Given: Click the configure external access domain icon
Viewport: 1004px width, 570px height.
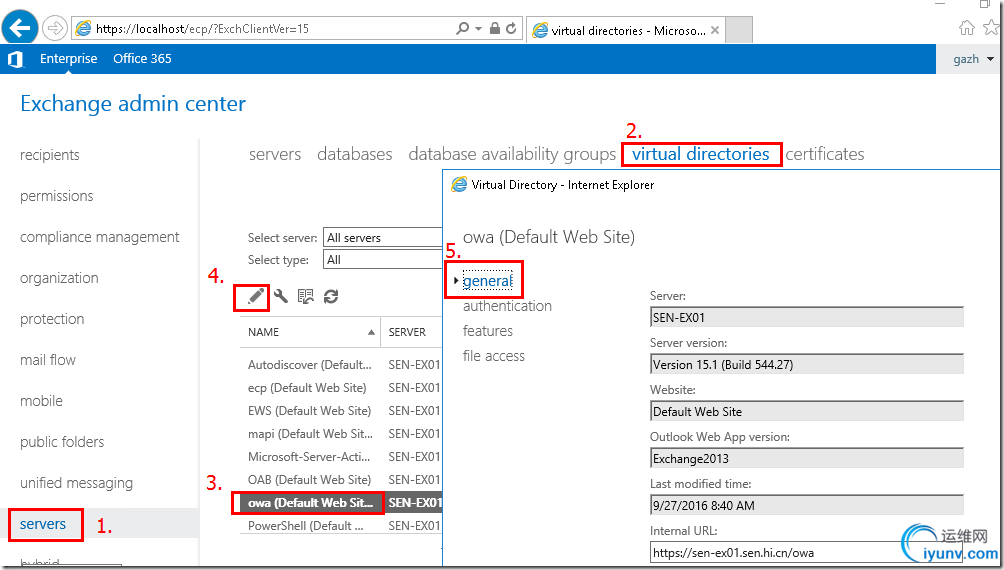Looking at the screenshot, I should (305, 296).
